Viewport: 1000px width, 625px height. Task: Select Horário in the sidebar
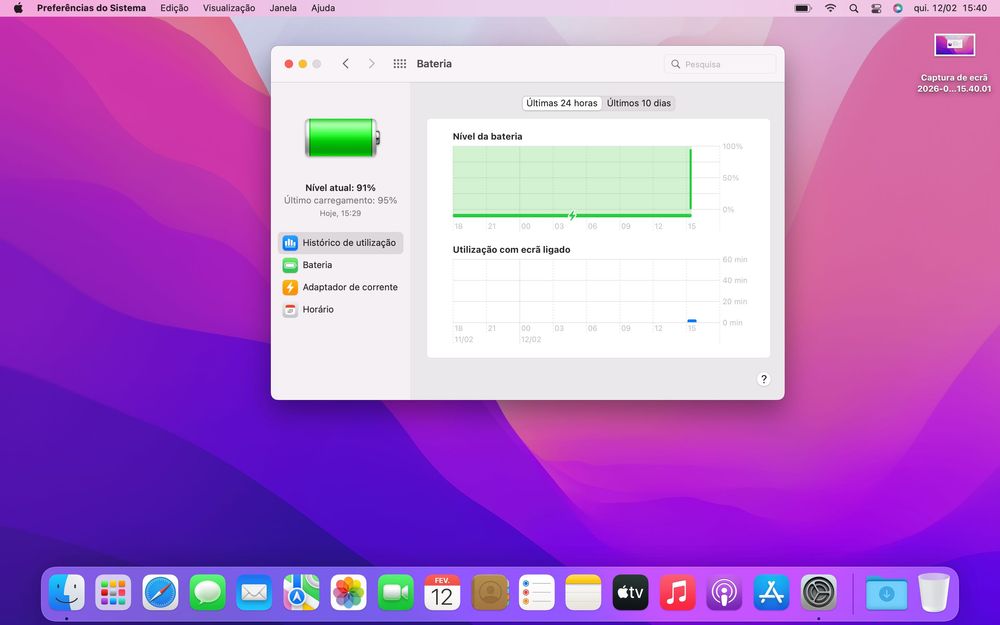point(341,310)
